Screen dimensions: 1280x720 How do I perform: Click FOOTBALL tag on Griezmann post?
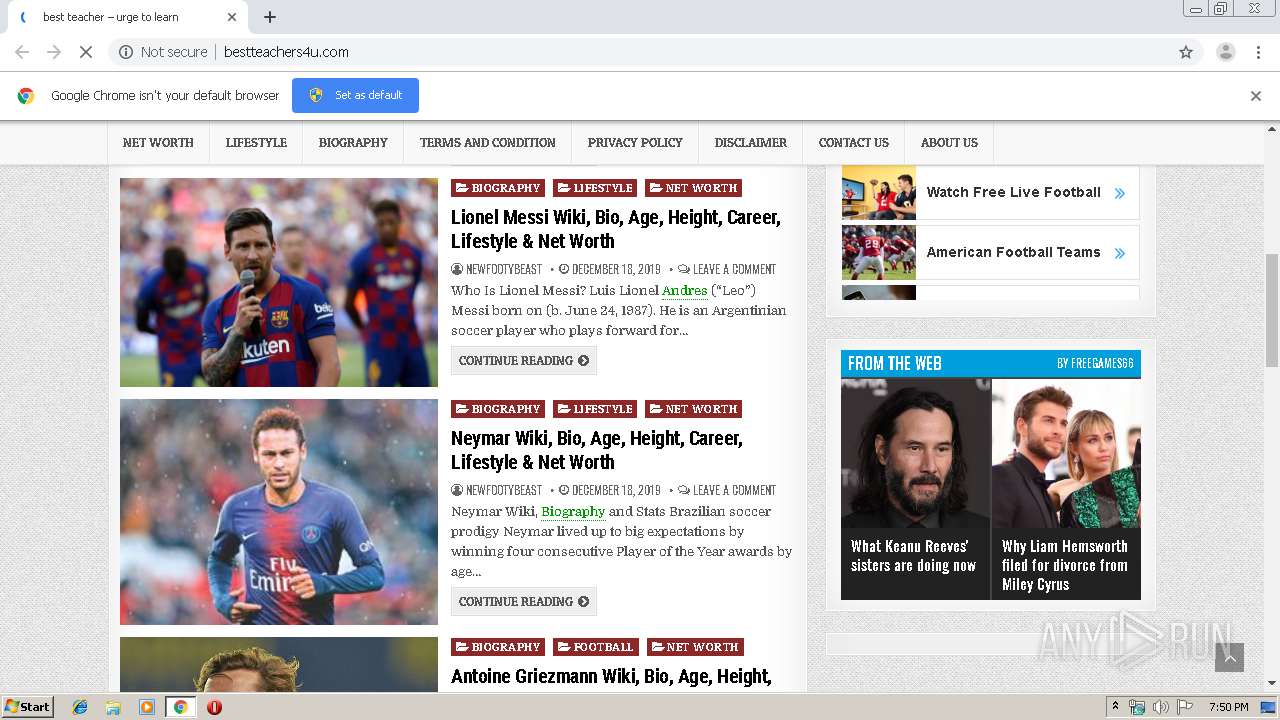click(596, 647)
